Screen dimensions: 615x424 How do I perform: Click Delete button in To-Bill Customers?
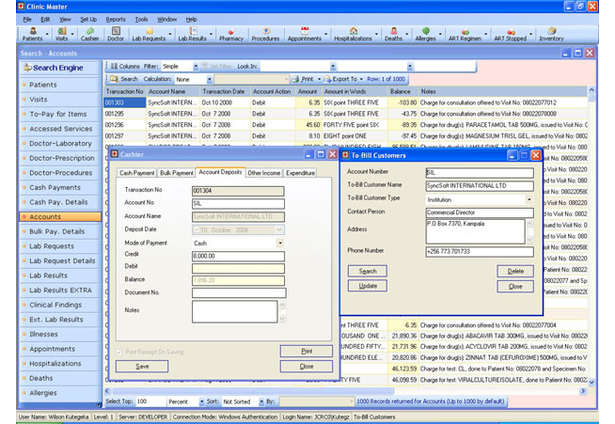(515, 271)
